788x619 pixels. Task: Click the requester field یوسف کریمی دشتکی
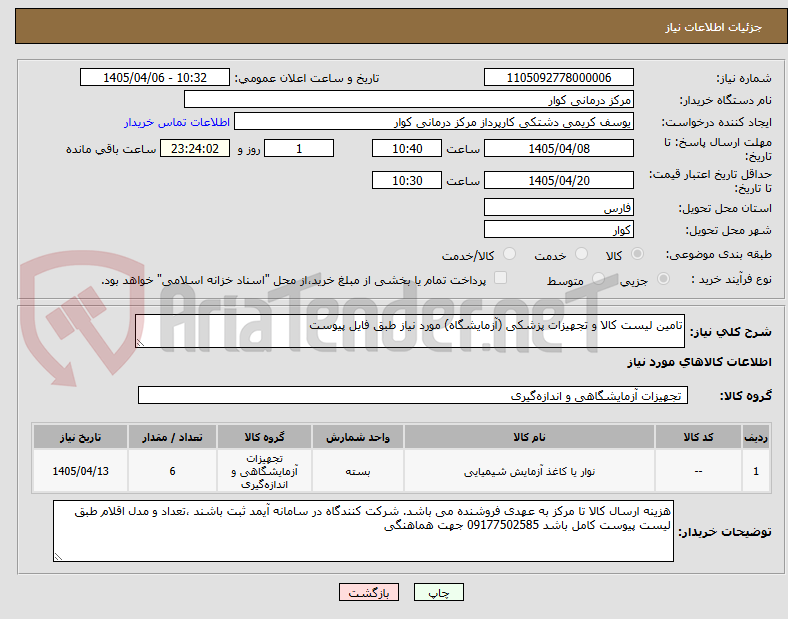pos(434,122)
